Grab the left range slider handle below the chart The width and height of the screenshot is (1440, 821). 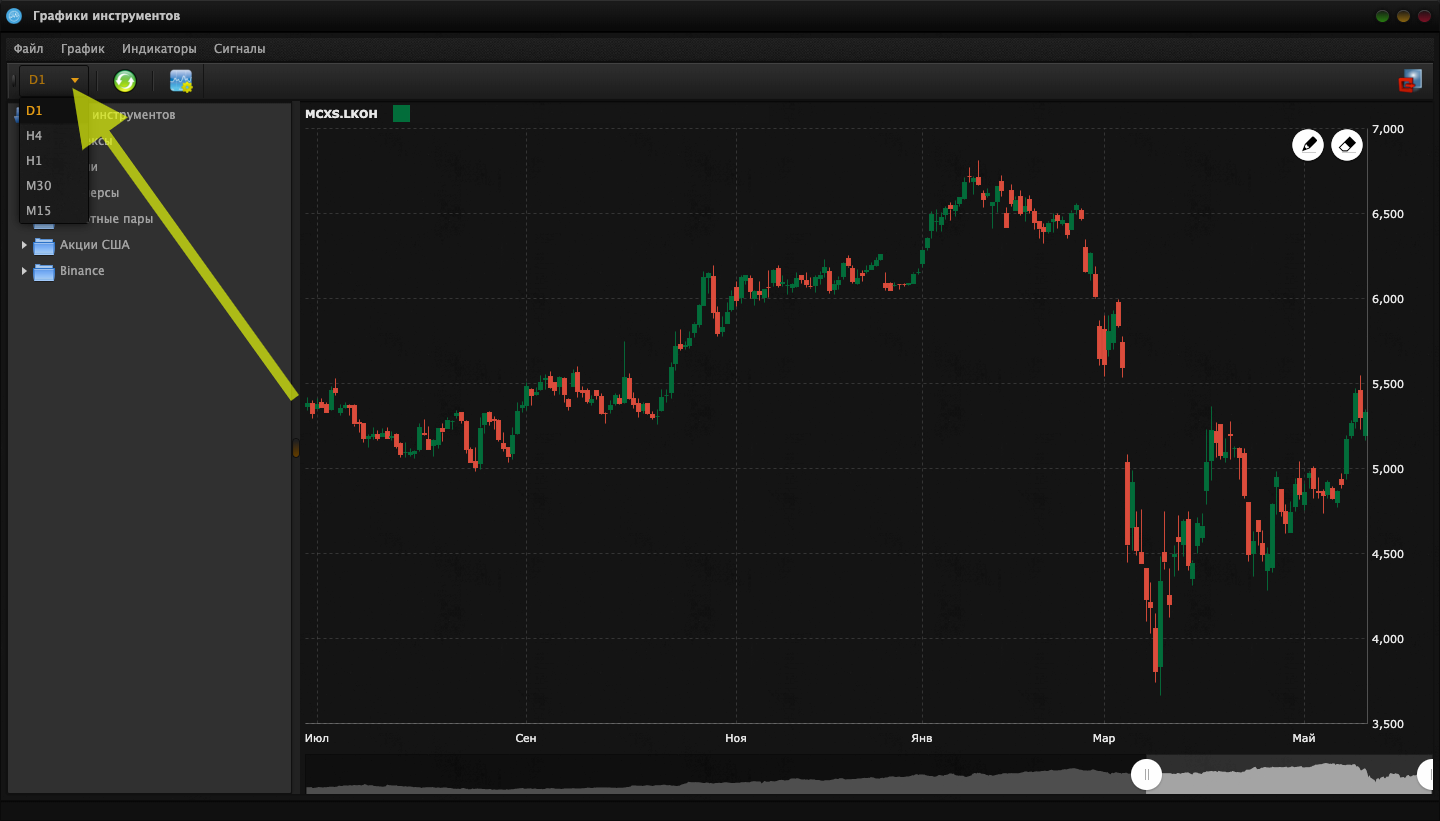point(1146,774)
